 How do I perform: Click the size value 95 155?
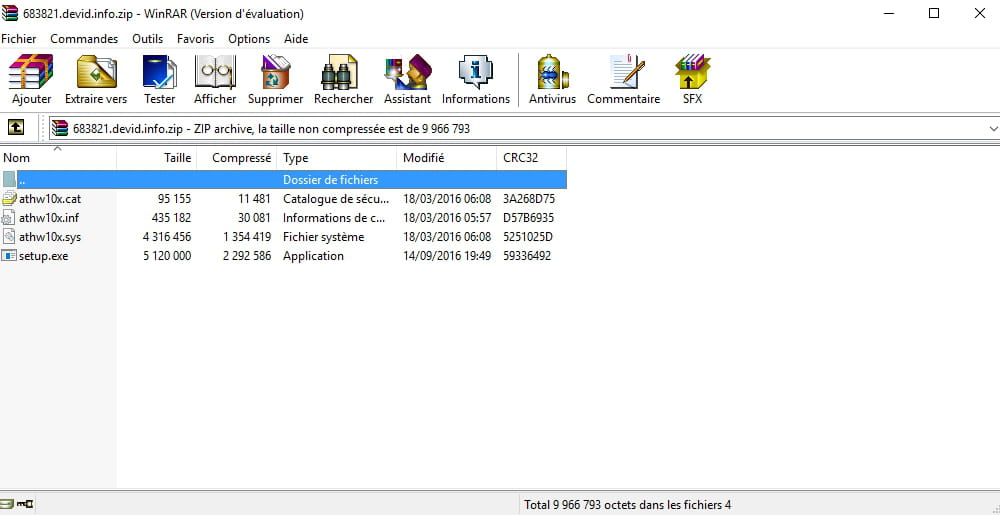click(174, 199)
